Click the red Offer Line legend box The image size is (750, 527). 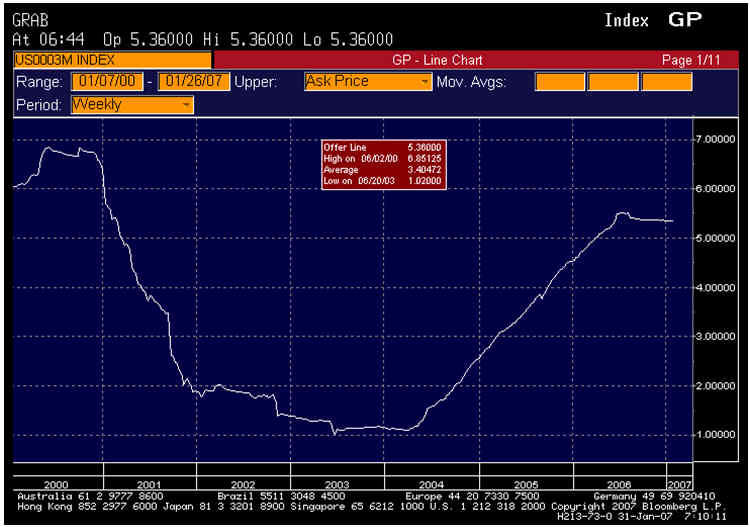(x=383, y=163)
